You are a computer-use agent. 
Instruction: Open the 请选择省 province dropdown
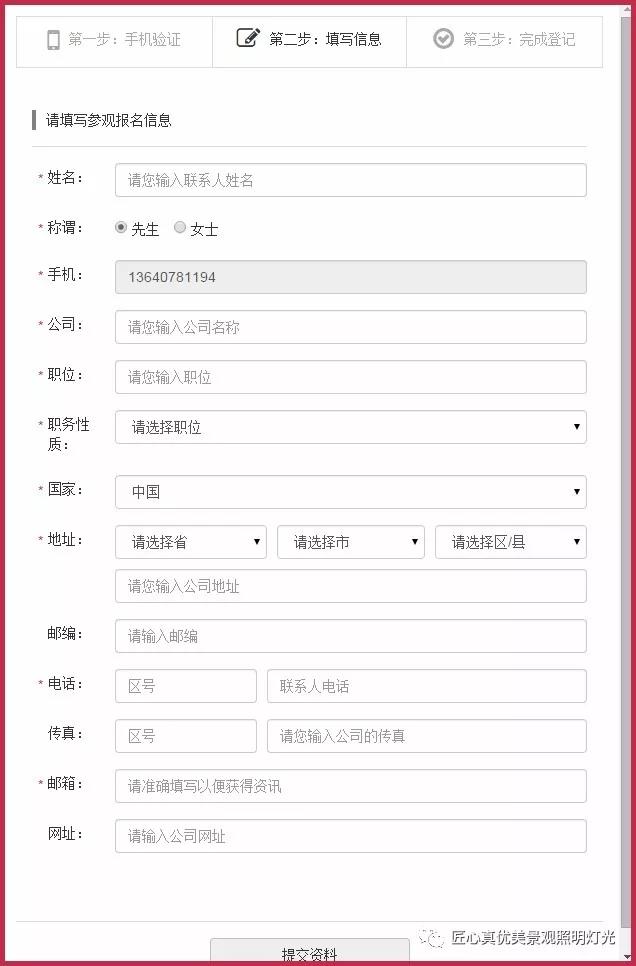click(190, 541)
